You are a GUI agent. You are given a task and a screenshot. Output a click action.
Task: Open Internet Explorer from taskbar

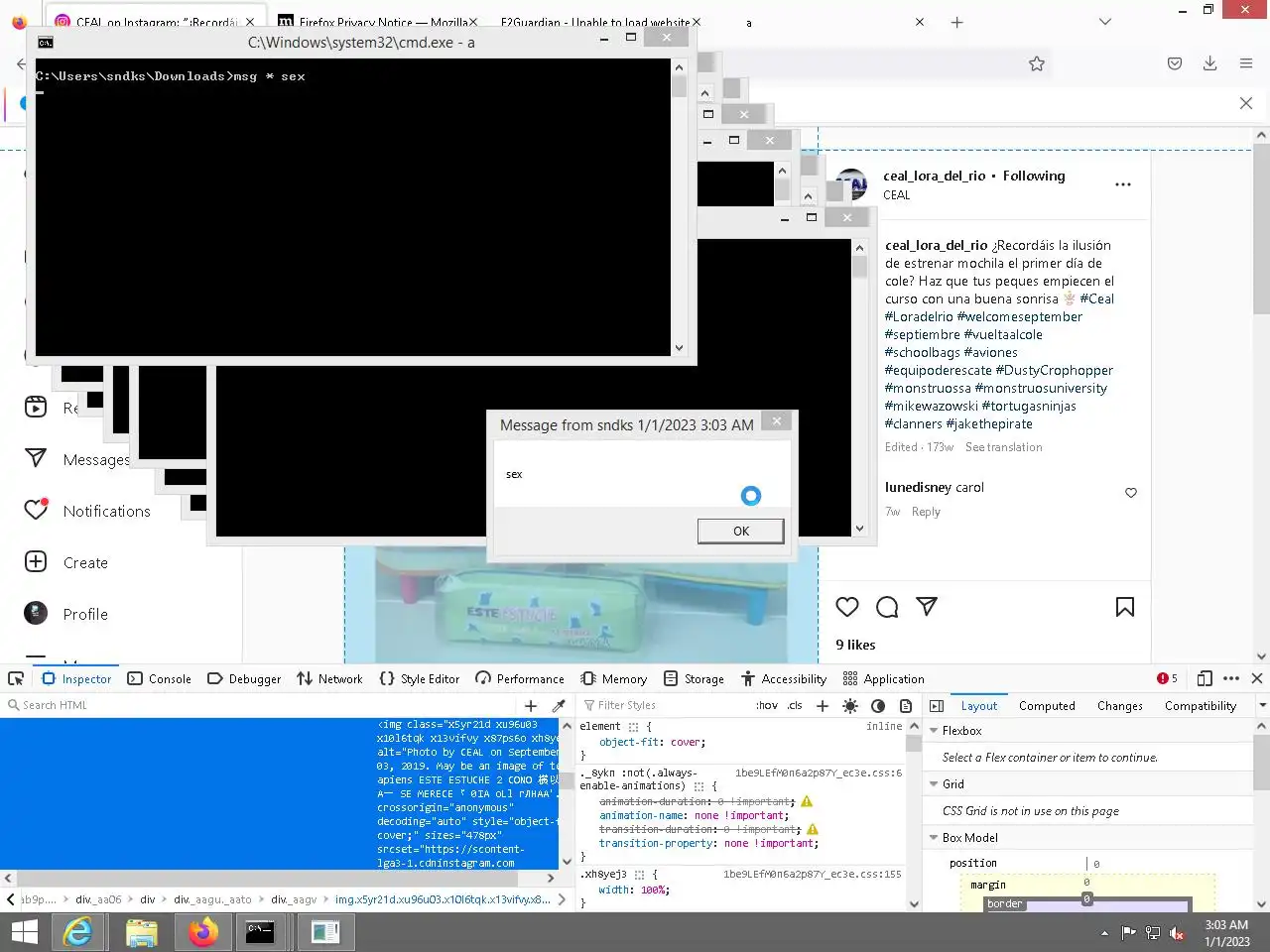pos(77,932)
